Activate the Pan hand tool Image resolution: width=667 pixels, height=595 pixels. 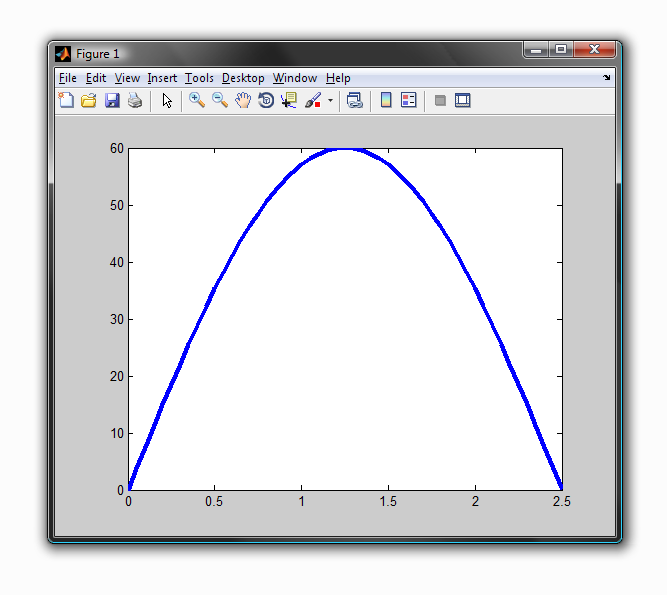[x=243, y=100]
